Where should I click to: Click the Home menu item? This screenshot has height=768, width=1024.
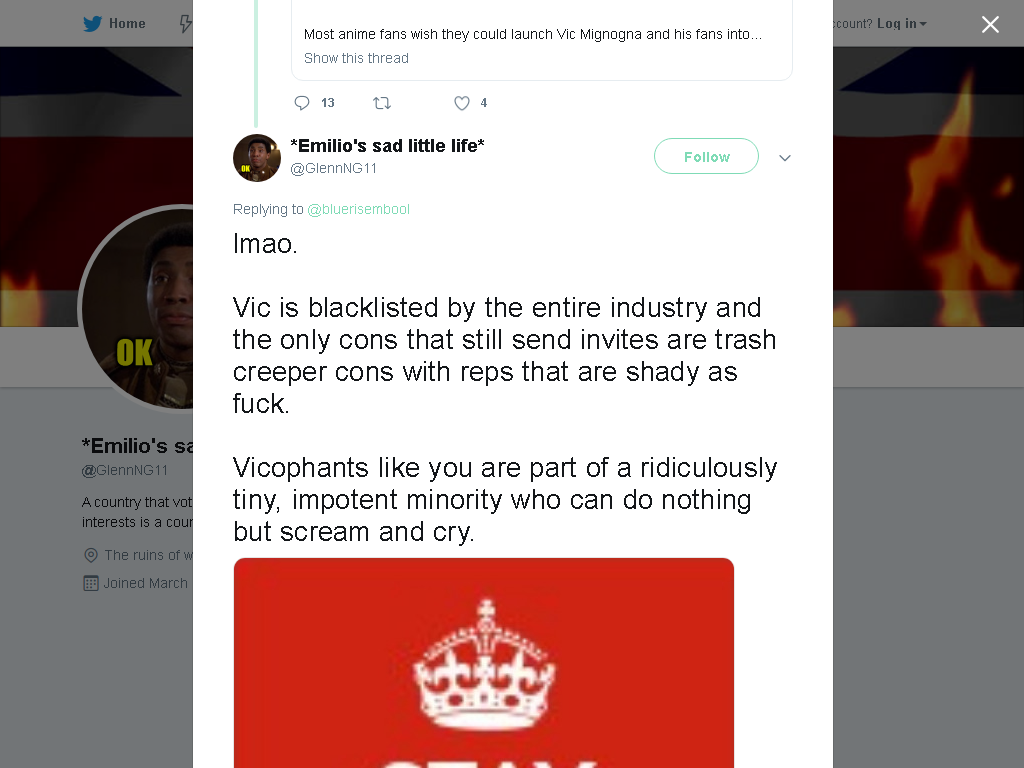point(114,24)
